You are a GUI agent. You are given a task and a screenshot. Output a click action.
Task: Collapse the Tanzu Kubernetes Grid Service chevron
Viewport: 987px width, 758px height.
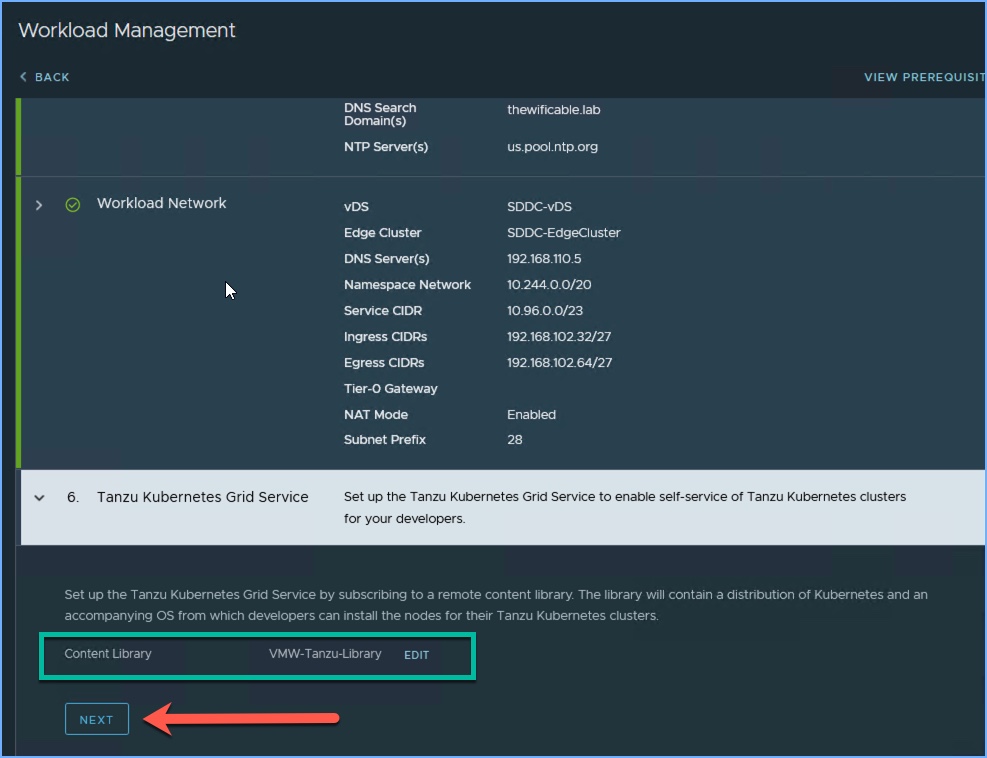39,497
